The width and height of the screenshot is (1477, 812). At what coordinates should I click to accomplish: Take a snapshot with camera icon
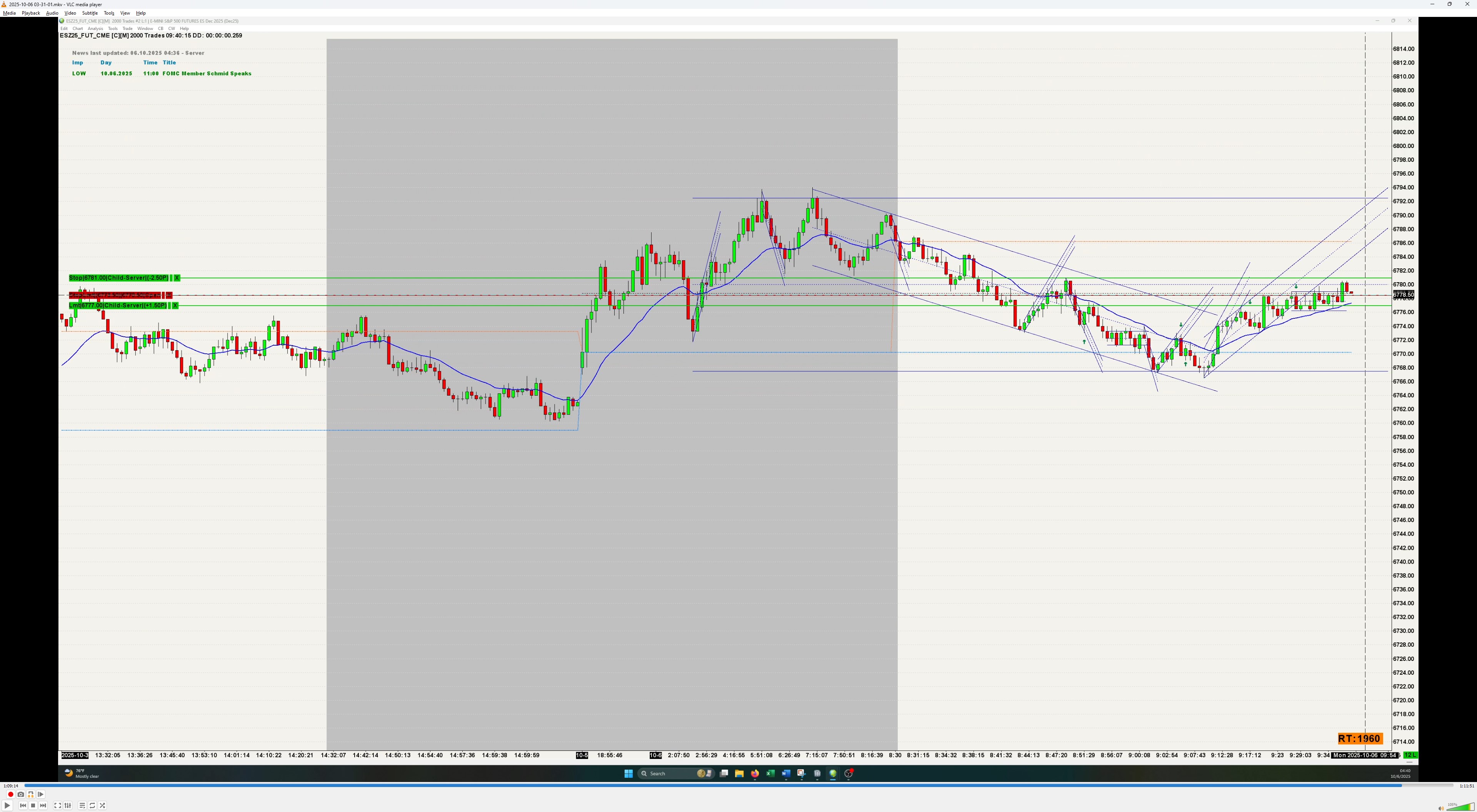click(21, 794)
